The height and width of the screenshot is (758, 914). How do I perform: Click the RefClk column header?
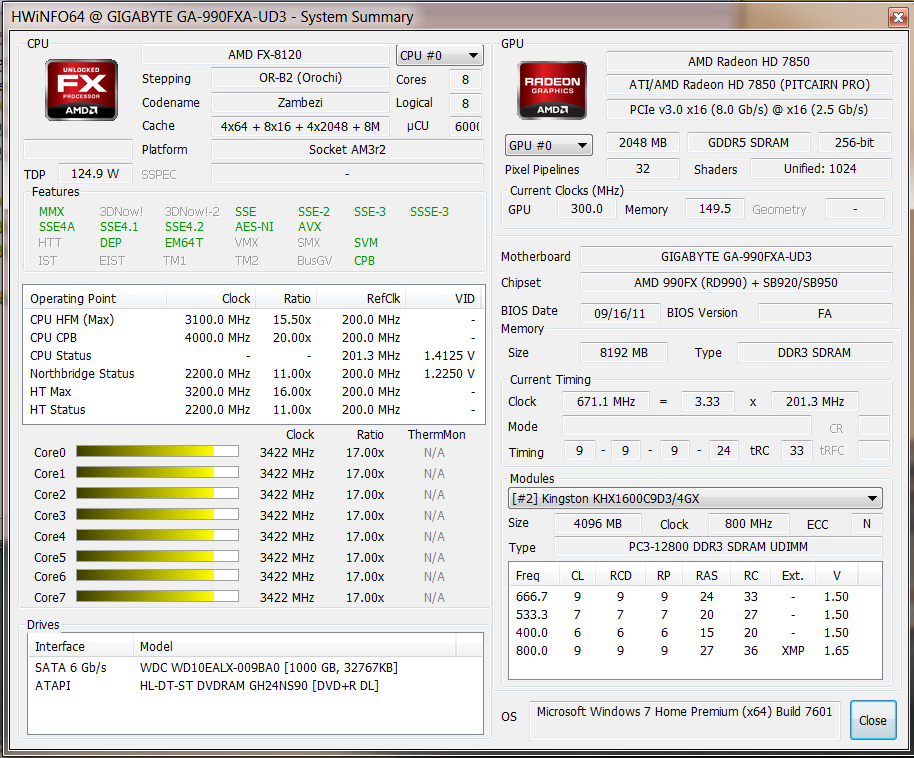pos(361,299)
